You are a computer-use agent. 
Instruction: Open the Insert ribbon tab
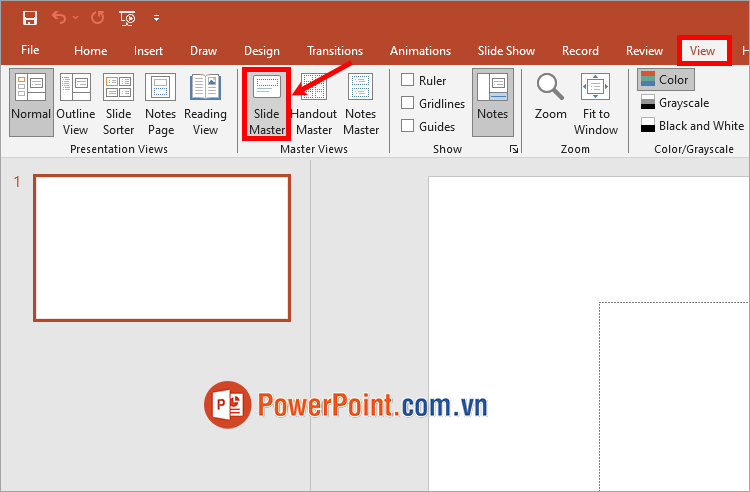[148, 51]
